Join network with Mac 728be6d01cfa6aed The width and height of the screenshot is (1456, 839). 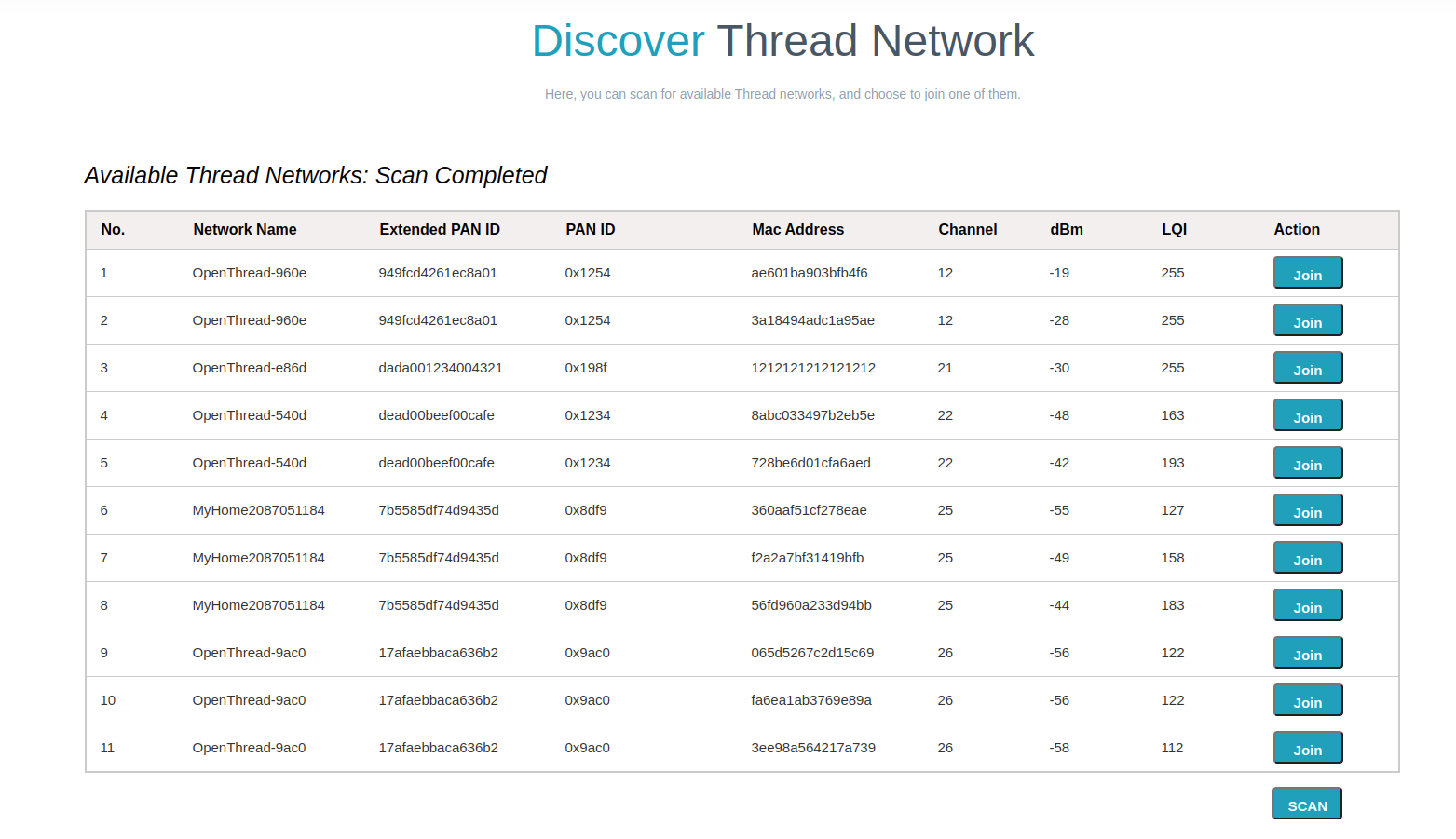[1308, 463]
